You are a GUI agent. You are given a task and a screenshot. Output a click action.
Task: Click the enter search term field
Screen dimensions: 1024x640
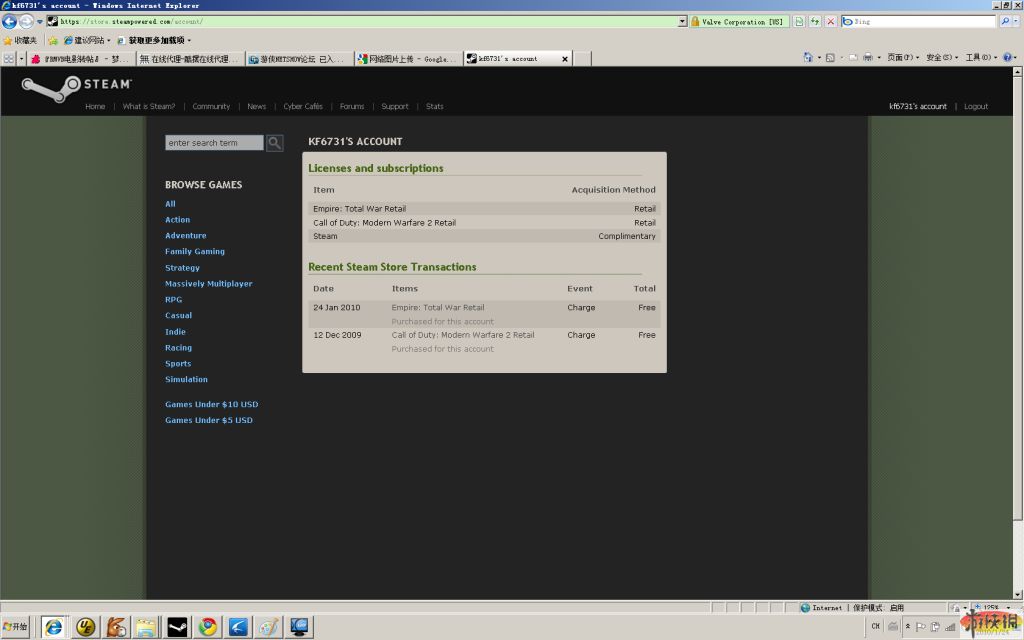214,143
